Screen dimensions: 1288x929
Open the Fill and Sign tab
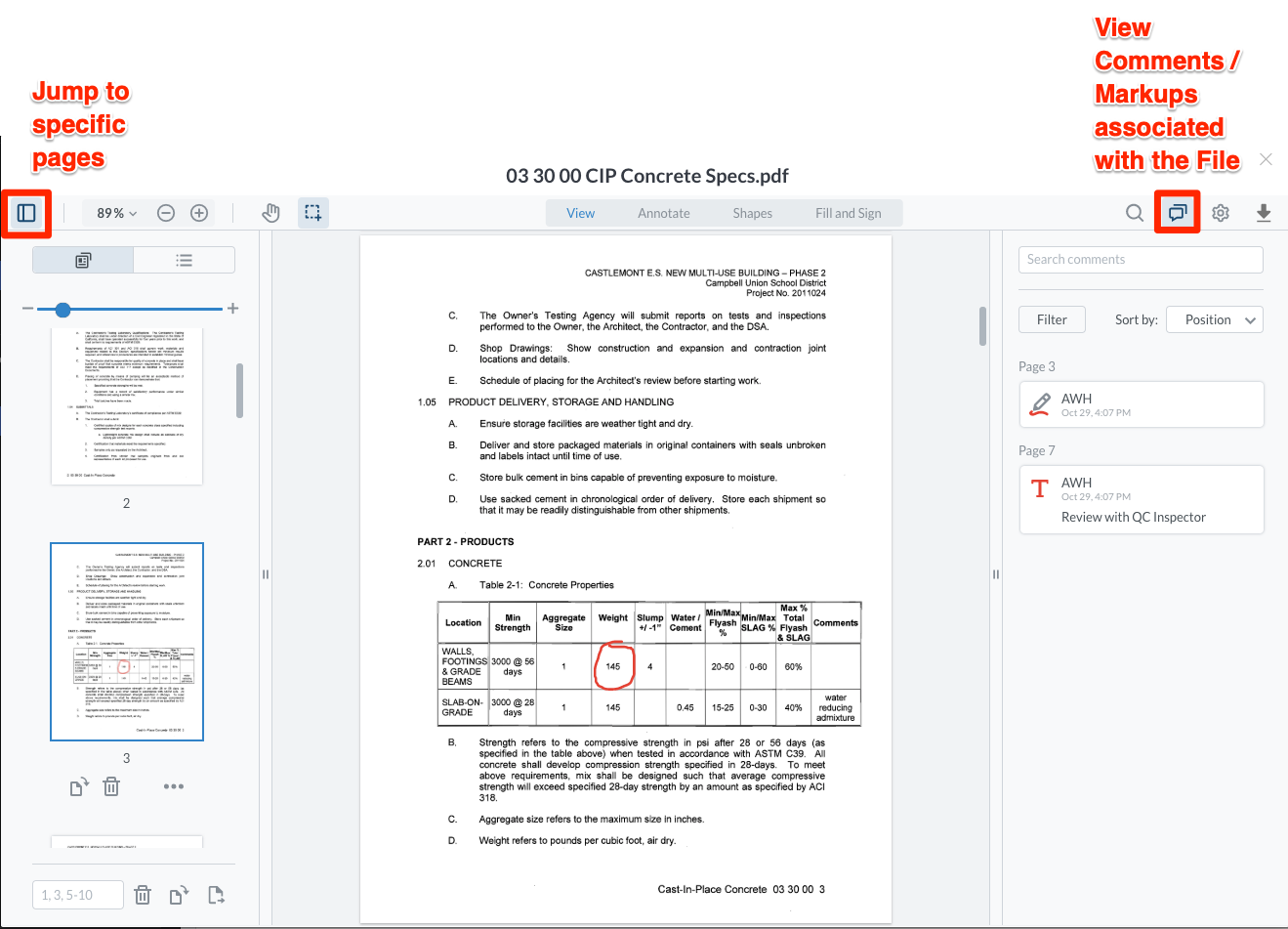click(848, 213)
